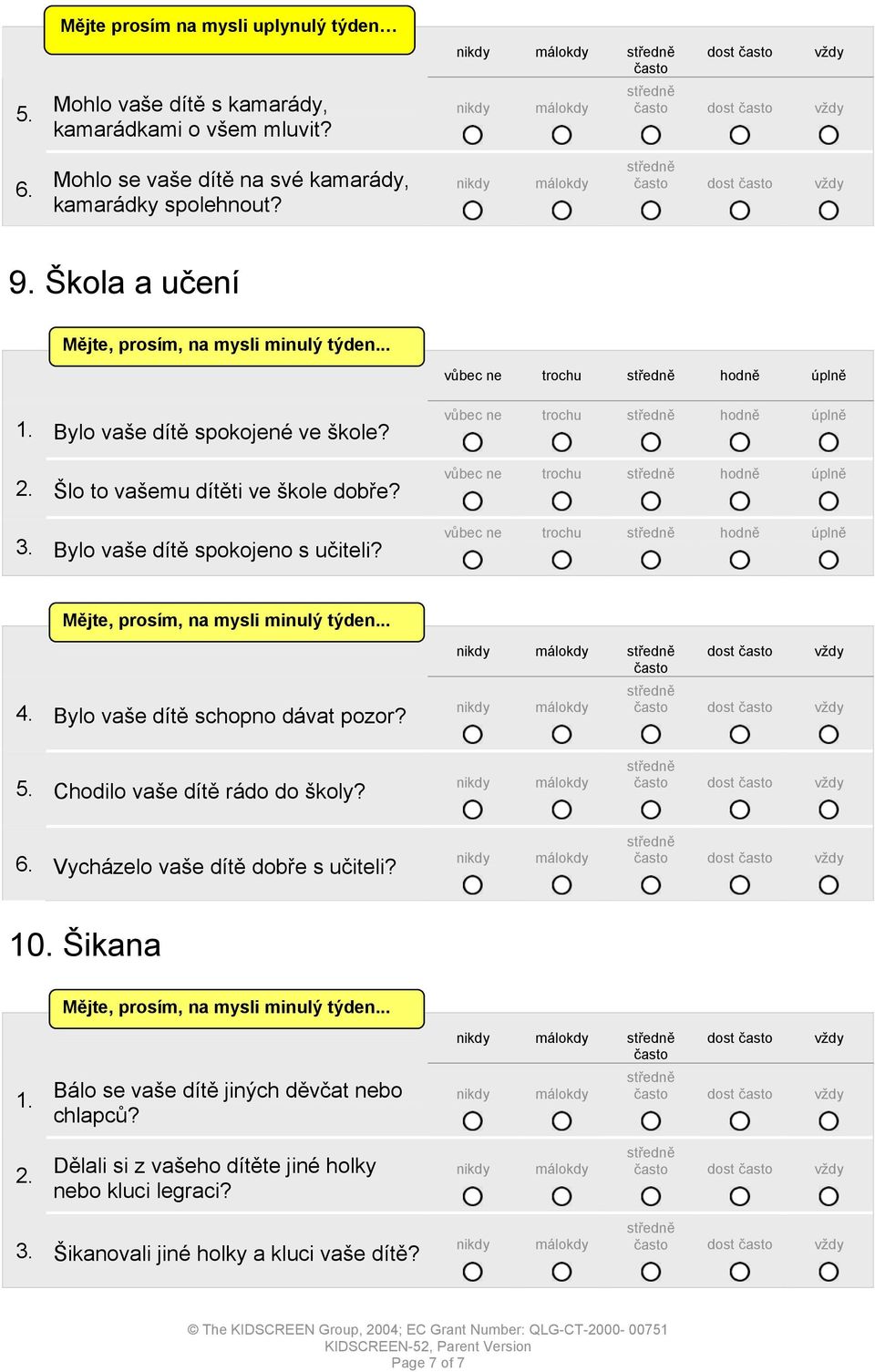This screenshot has height=1372, width=875.
Task: Click the '10. Šikana' section heading
Action: pyautogui.click(x=85, y=944)
